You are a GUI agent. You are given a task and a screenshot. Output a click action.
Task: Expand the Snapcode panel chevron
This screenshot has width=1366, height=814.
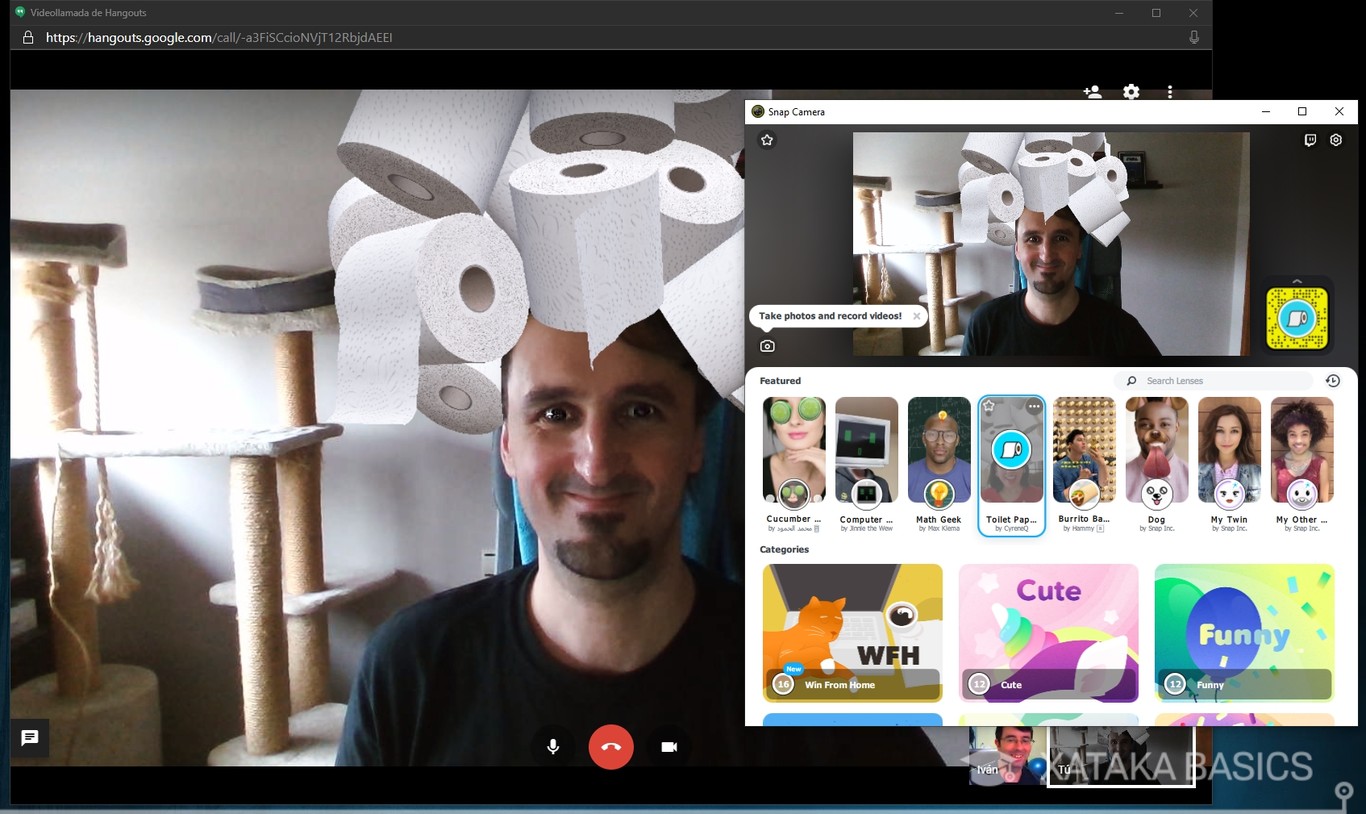tap(1297, 282)
